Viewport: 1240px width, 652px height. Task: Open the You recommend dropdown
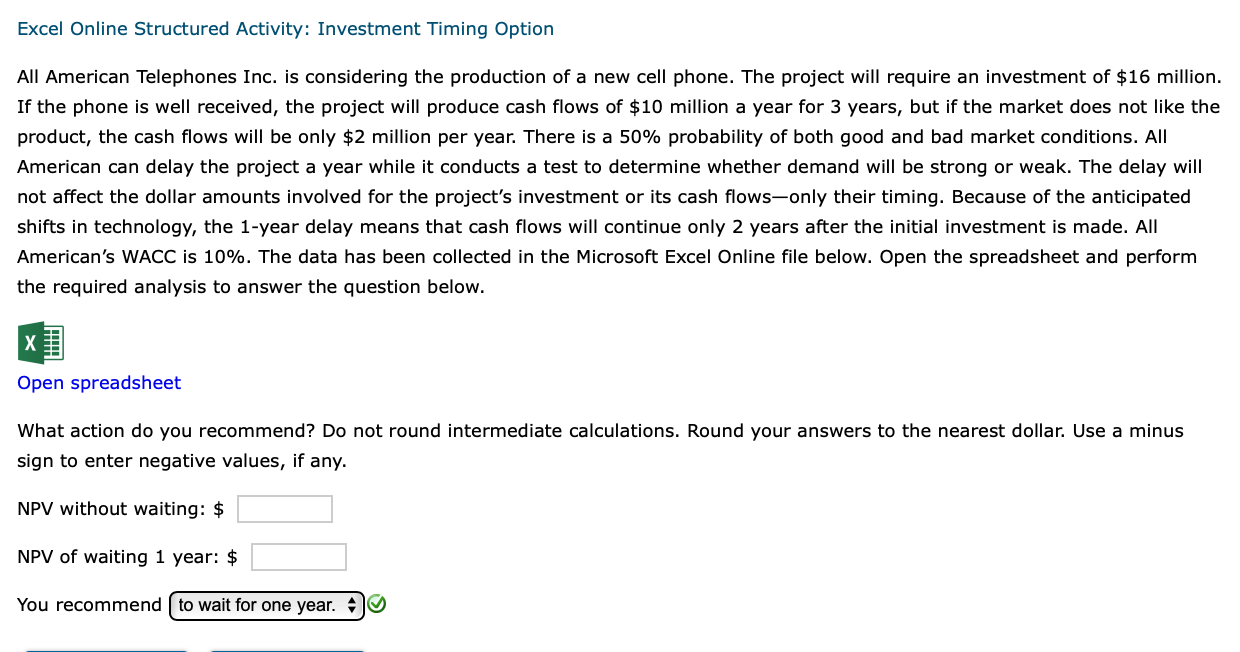[266, 605]
